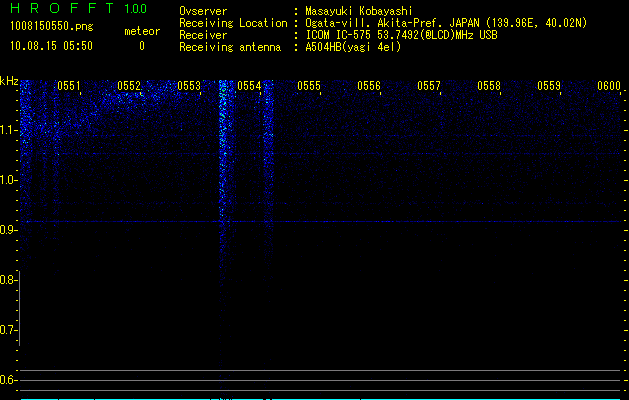Click the Receiving antenna label
Image resolution: width=629 pixels, height=400 pixels.
tap(230, 47)
